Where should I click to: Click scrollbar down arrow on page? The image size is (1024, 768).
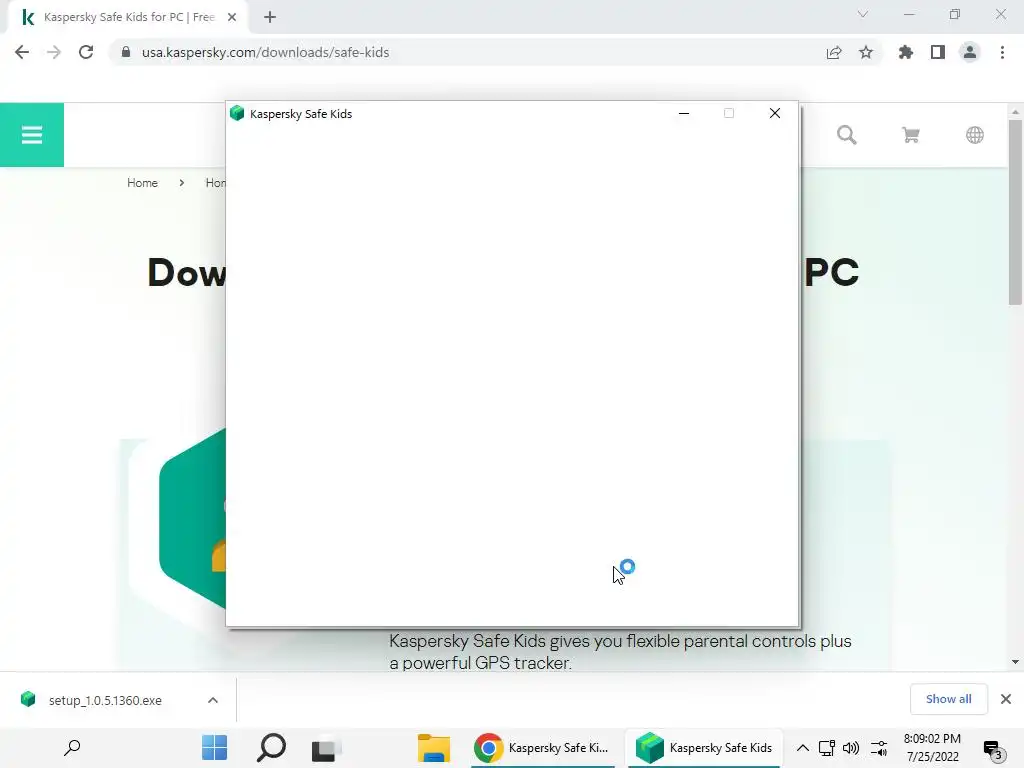pos(1015,662)
